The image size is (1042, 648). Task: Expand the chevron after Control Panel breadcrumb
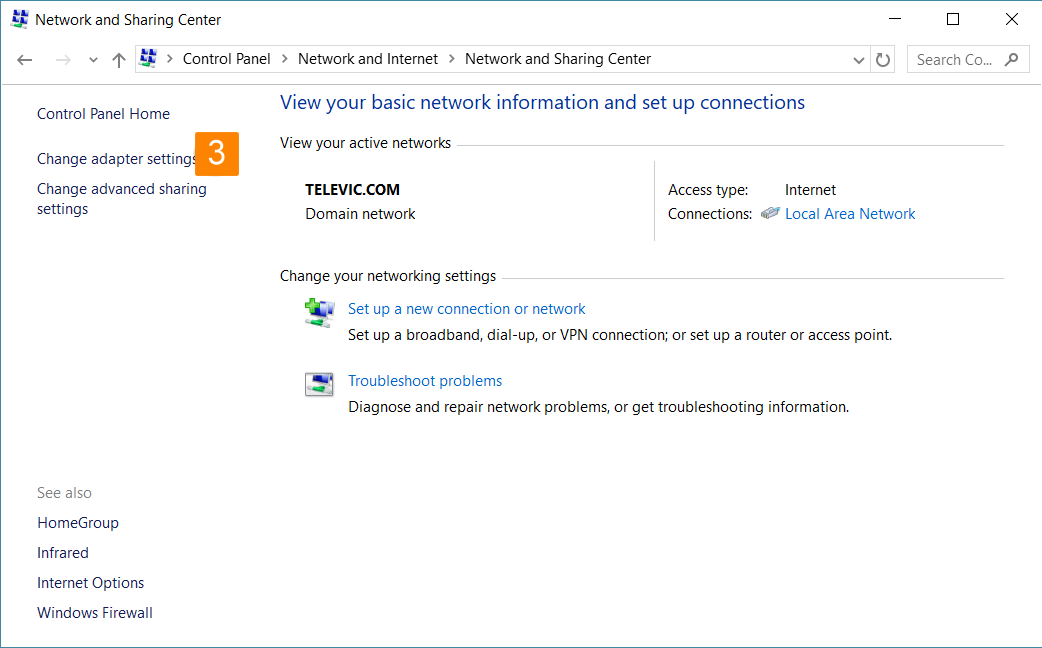click(285, 59)
